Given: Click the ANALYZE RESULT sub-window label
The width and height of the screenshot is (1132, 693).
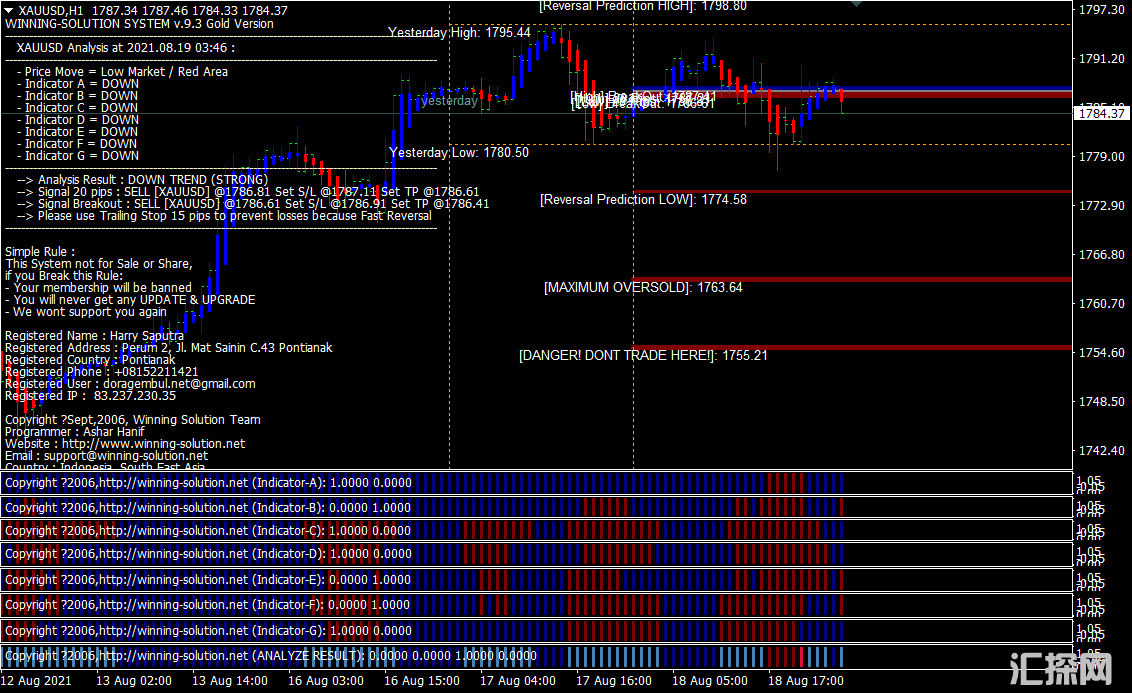Looking at the screenshot, I should [x=270, y=657].
